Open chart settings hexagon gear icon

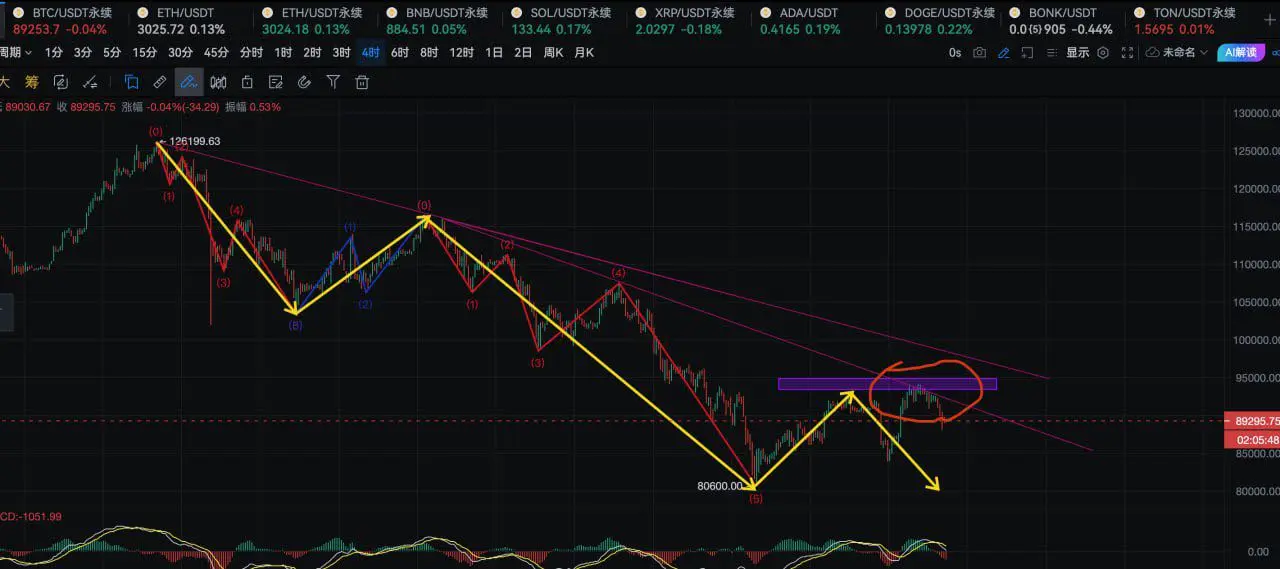coord(1103,53)
